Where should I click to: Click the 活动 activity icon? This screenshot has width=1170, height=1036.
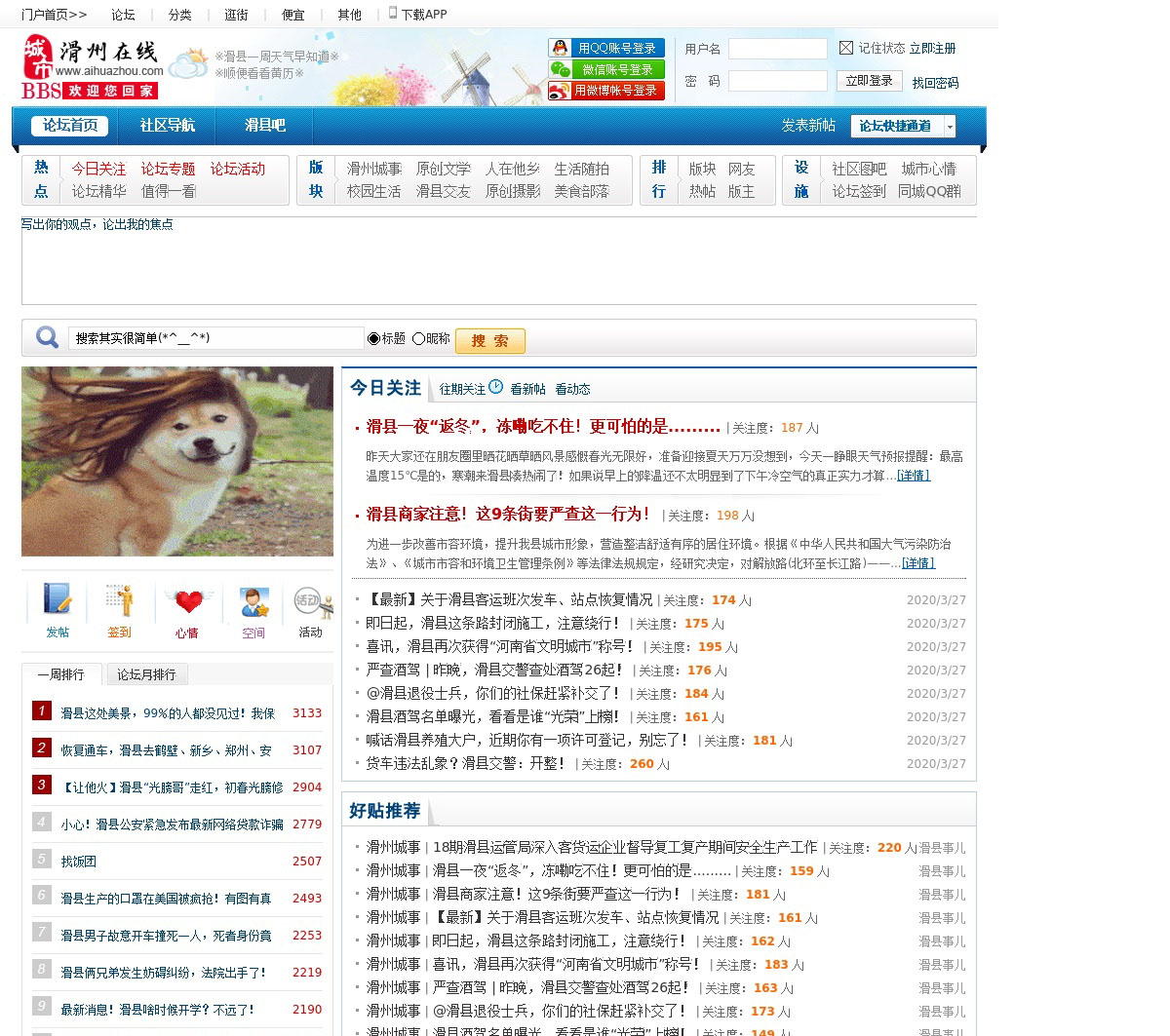(311, 602)
